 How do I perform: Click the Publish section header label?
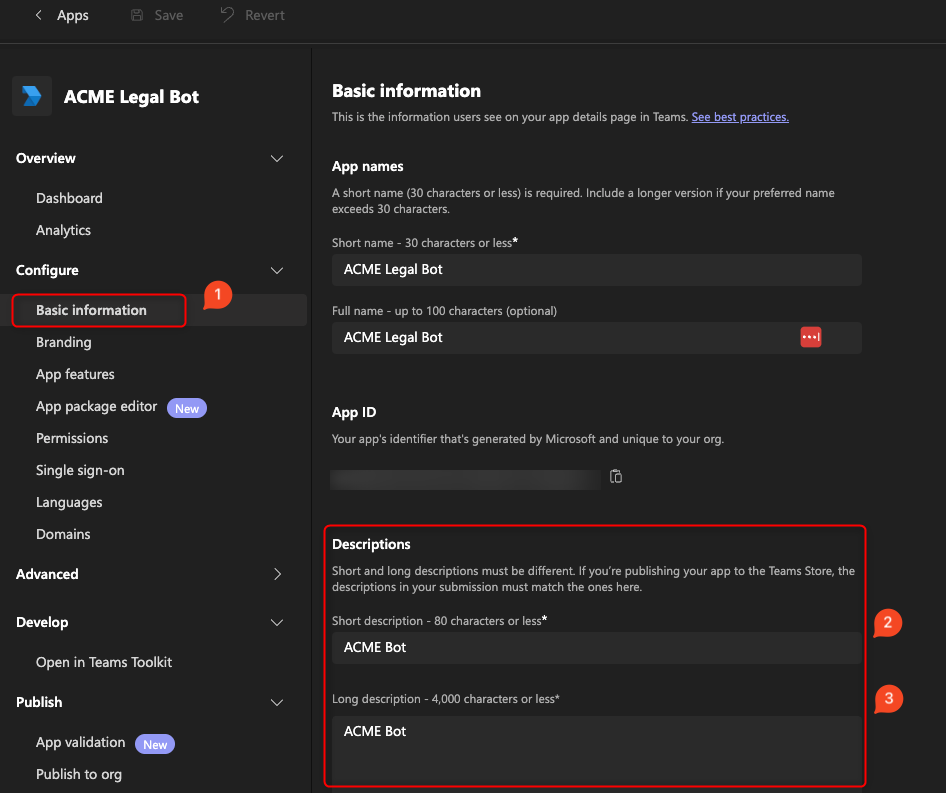click(x=39, y=702)
